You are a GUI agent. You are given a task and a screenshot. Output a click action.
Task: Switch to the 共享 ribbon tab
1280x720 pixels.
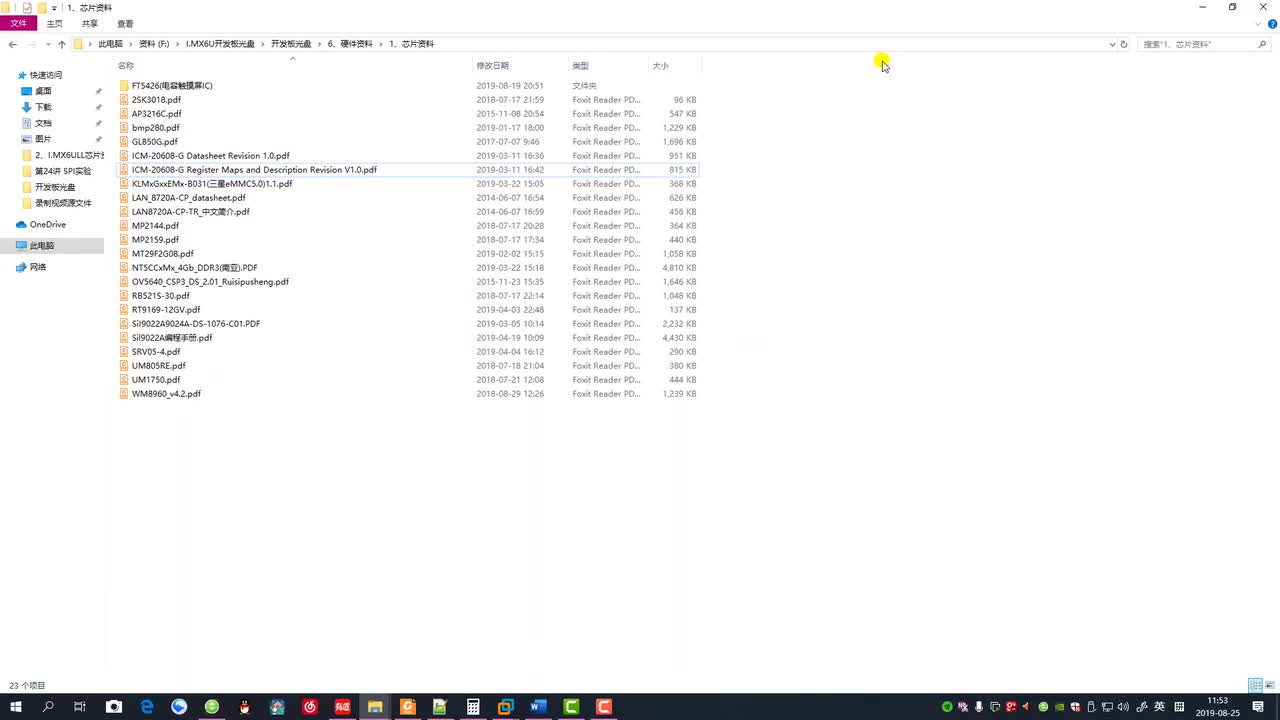[90, 23]
